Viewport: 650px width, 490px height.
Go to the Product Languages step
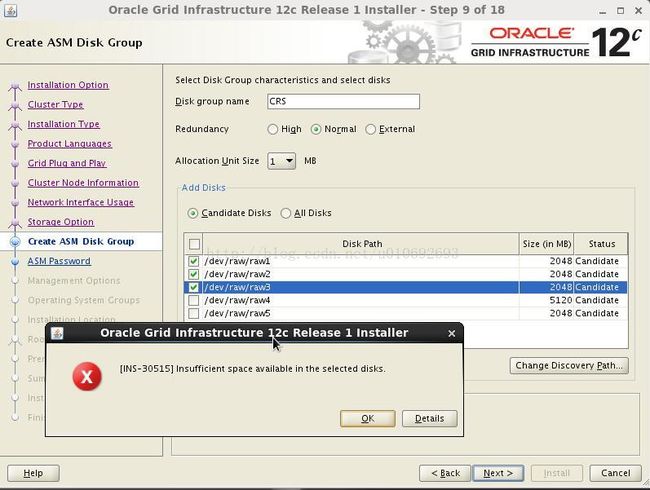point(70,144)
